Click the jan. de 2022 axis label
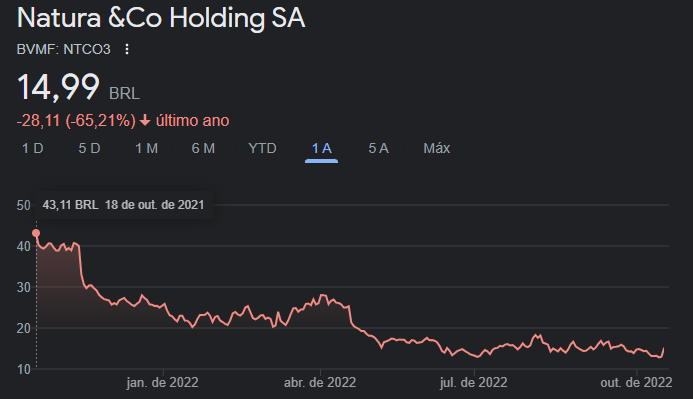Screen dimensions: 693x399 163,382
